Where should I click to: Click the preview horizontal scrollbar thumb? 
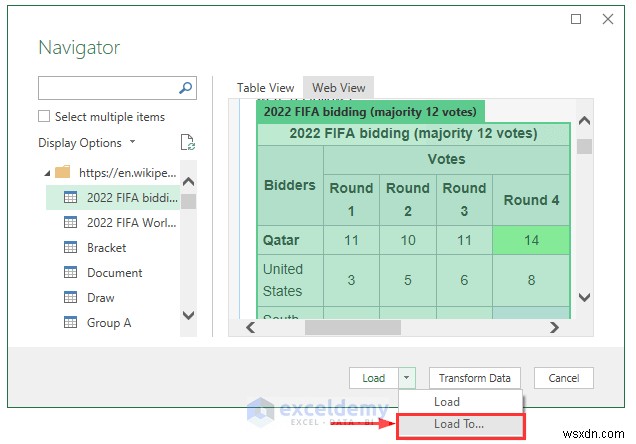click(x=353, y=327)
